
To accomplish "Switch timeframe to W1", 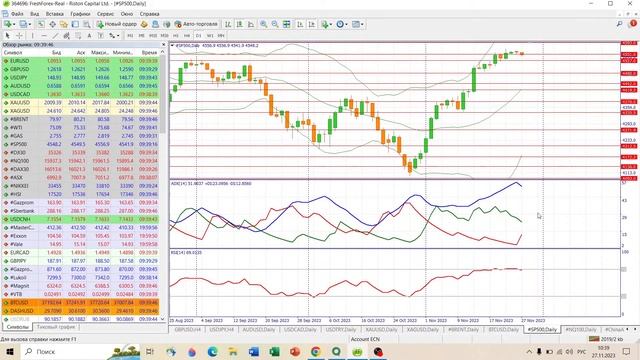I will click(210, 36).
